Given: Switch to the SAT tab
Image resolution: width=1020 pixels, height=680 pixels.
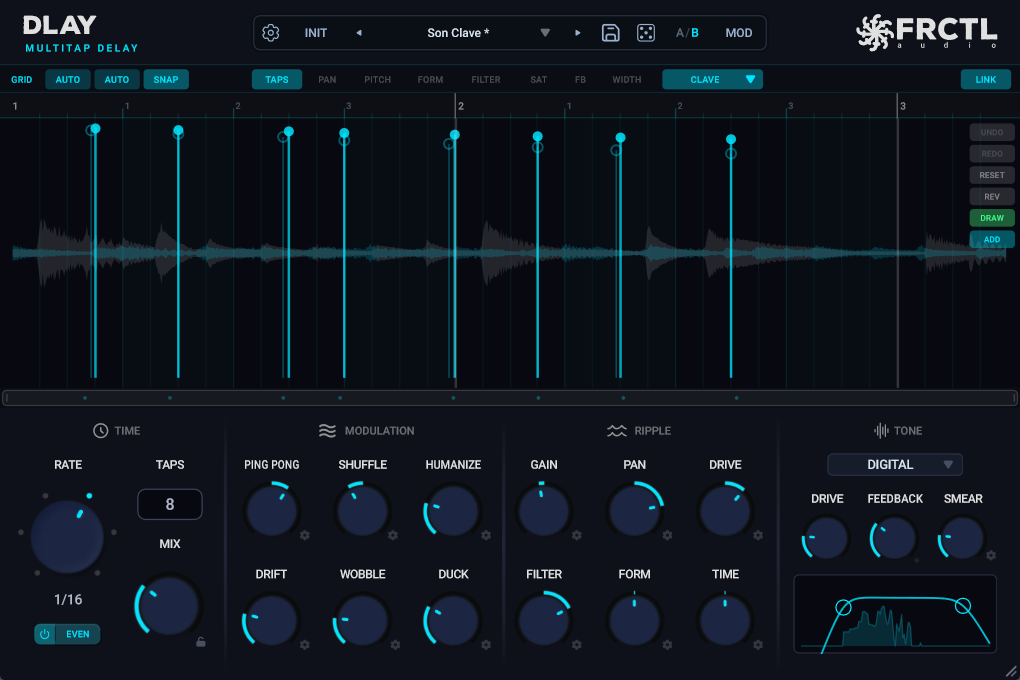Looking at the screenshot, I should coord(539,79).
